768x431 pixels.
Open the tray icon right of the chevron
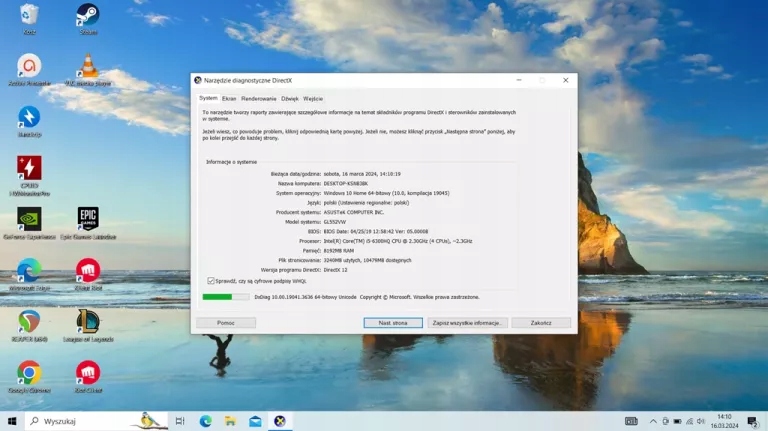666,421
